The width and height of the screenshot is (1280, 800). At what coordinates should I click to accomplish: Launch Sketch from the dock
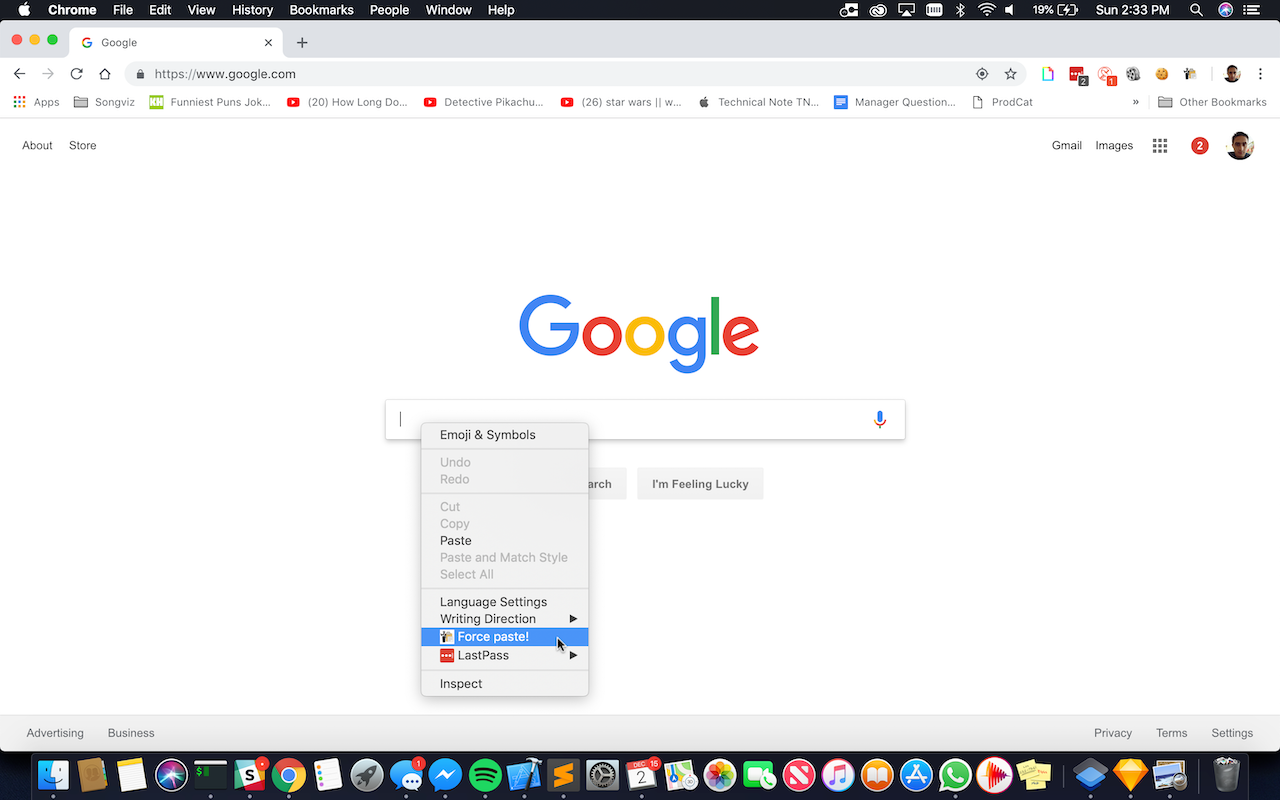[1131, 775]
